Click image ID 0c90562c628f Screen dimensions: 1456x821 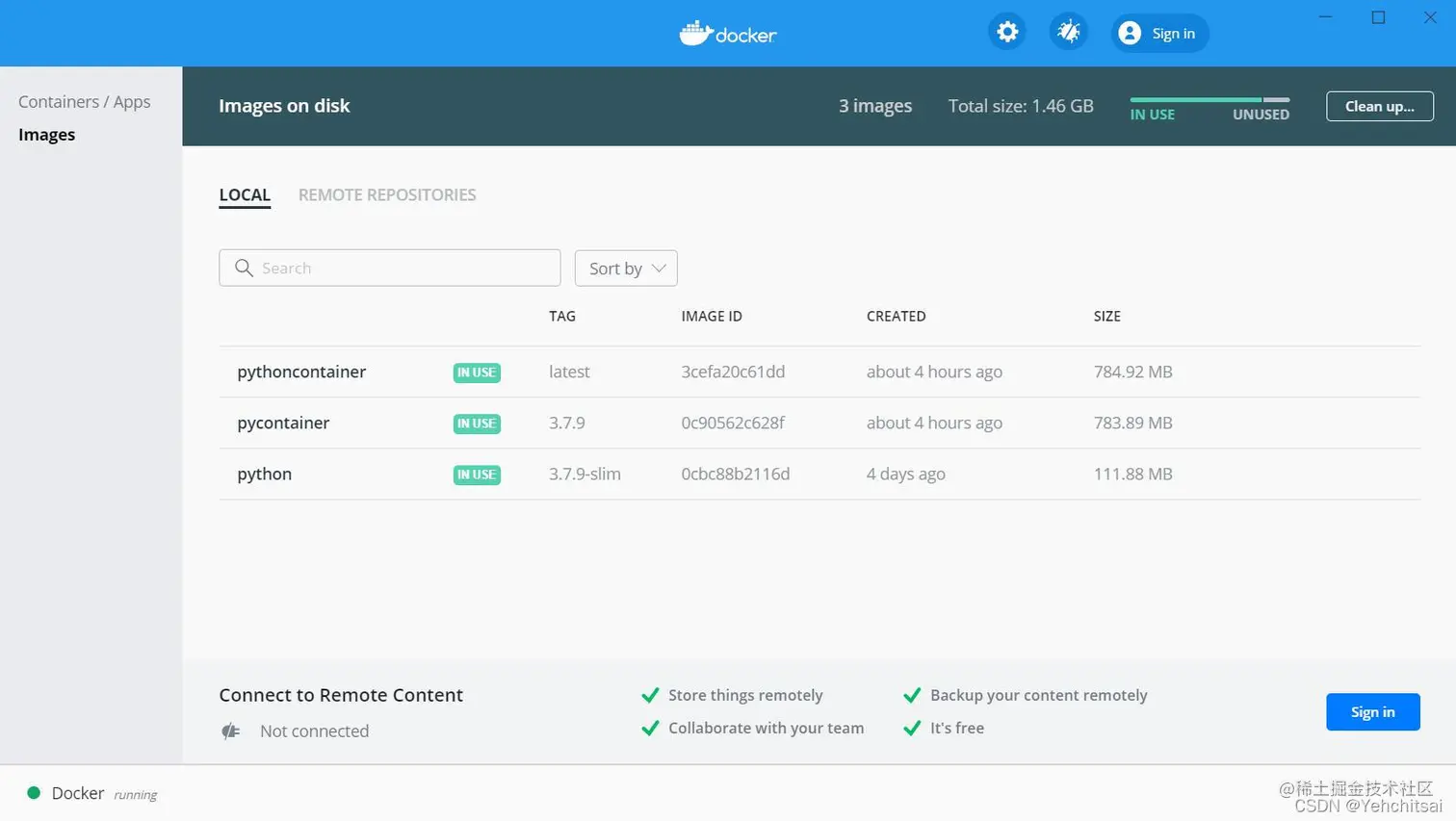point(733,423)
